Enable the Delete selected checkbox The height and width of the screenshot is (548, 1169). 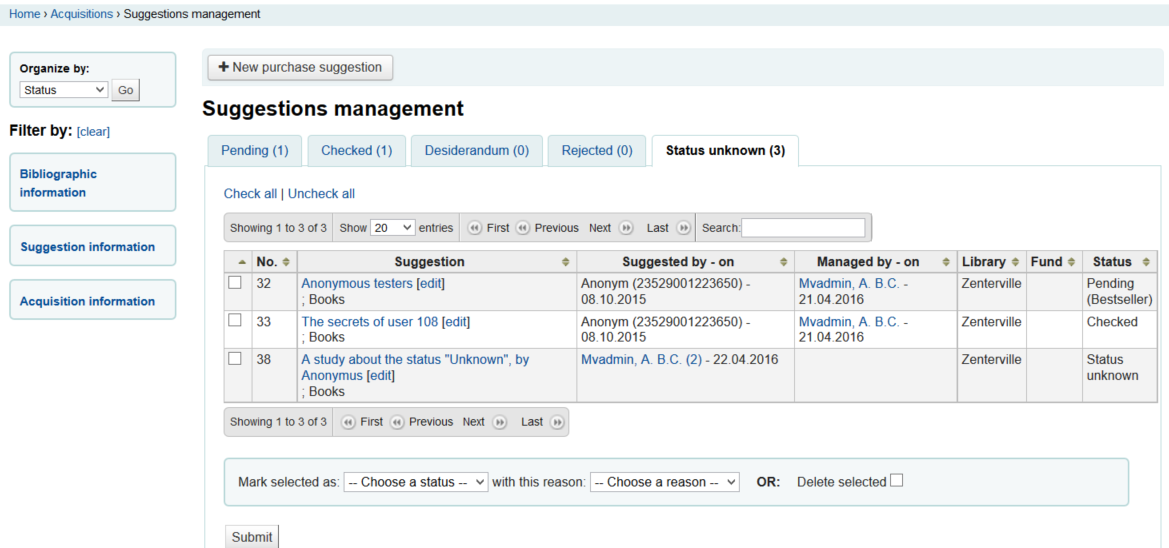point(896,481)
